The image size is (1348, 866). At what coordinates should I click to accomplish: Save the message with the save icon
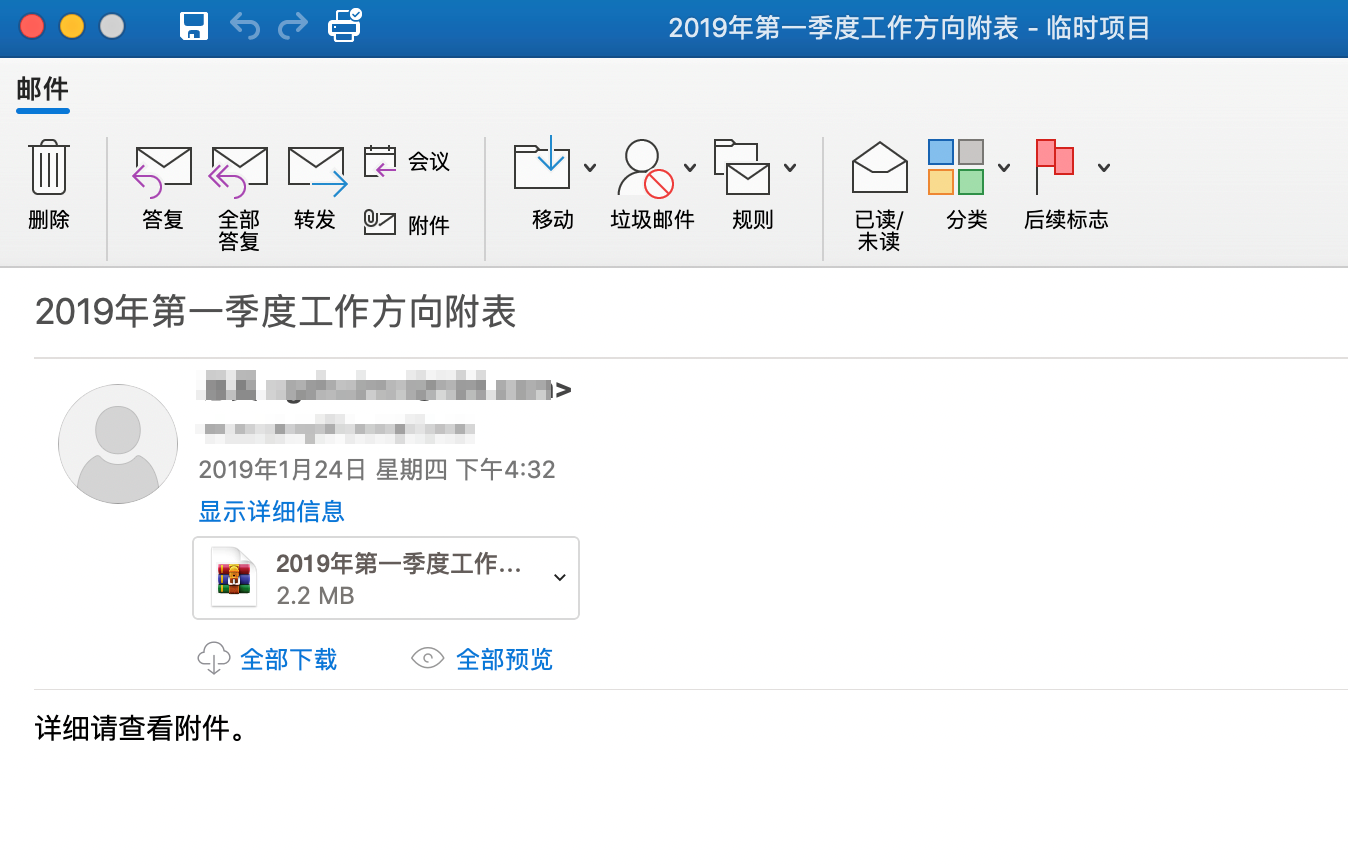coord(194,27)
